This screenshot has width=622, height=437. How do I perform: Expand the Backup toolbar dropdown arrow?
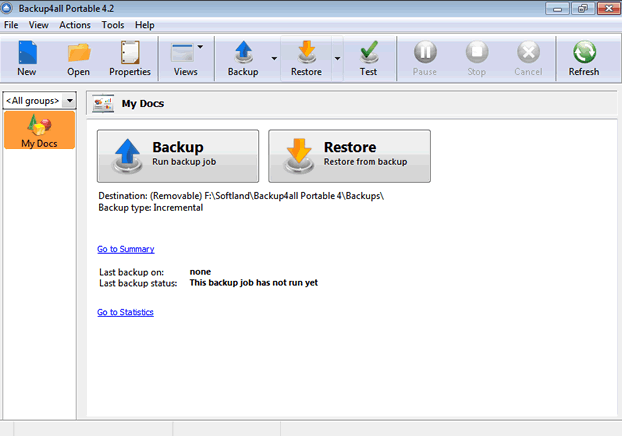tap(274, 59)
